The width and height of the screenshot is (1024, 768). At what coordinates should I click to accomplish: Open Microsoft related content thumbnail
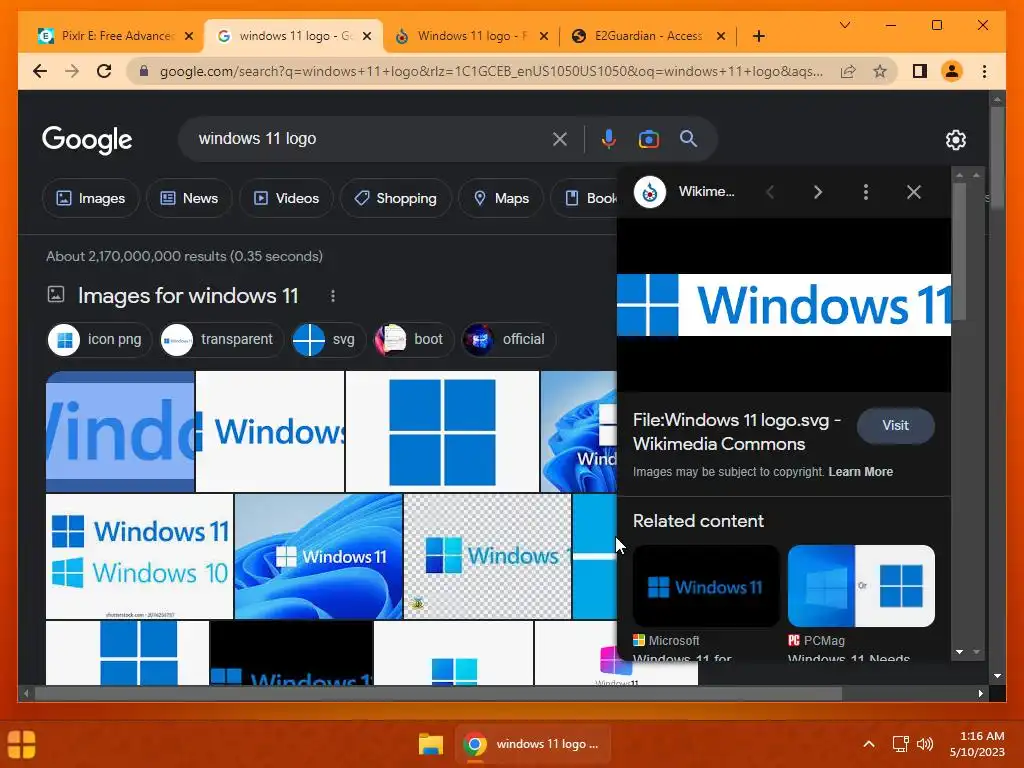pyautogui.click(x=706, y=586)
